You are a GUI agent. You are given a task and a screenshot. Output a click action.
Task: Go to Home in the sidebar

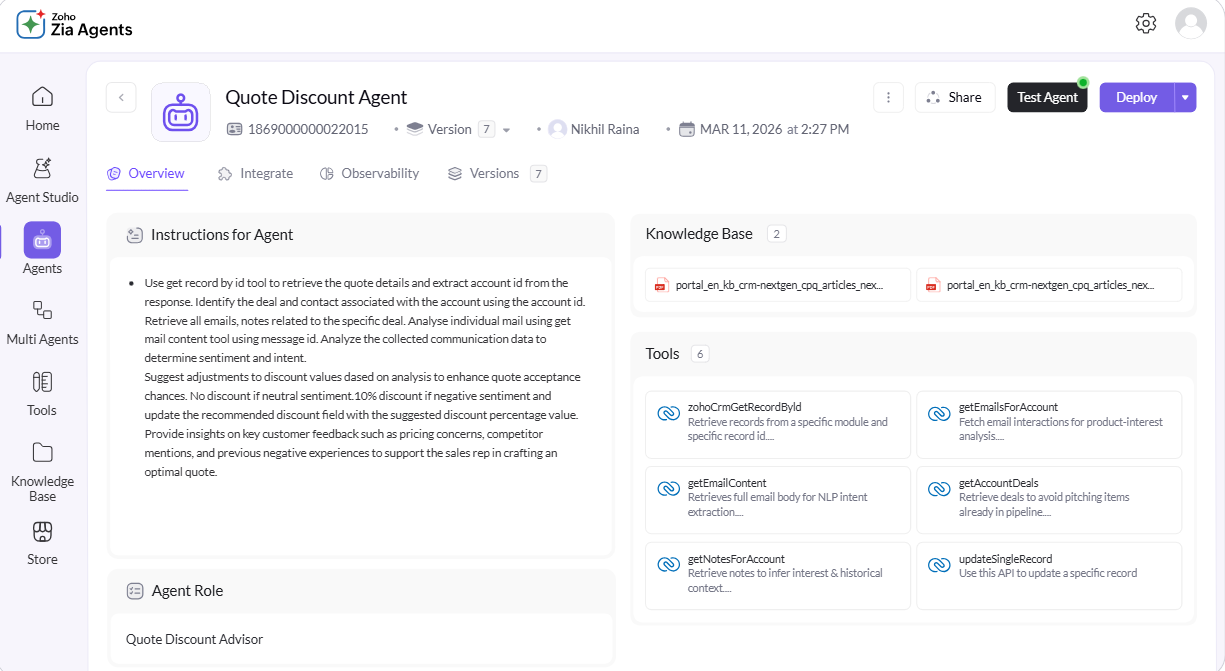point(42,109)
